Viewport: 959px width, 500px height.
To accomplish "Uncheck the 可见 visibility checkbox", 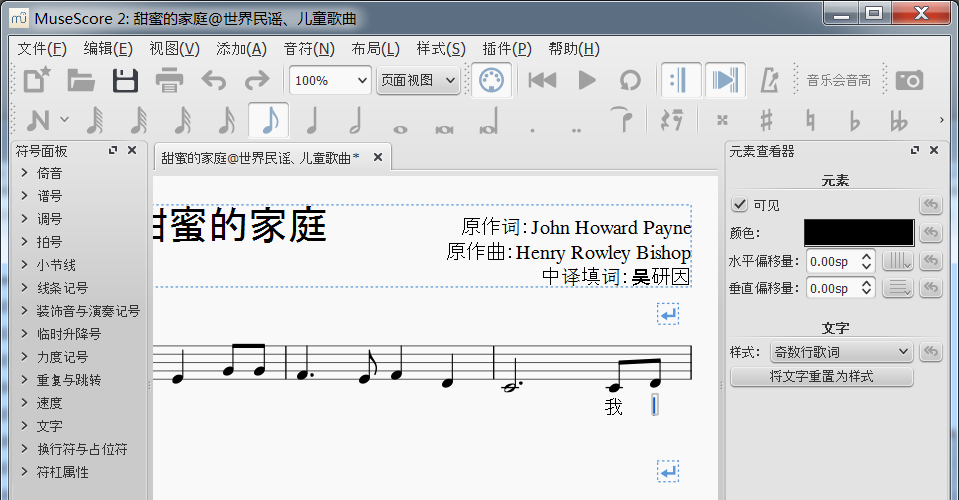I will click(x=739, y=205).
